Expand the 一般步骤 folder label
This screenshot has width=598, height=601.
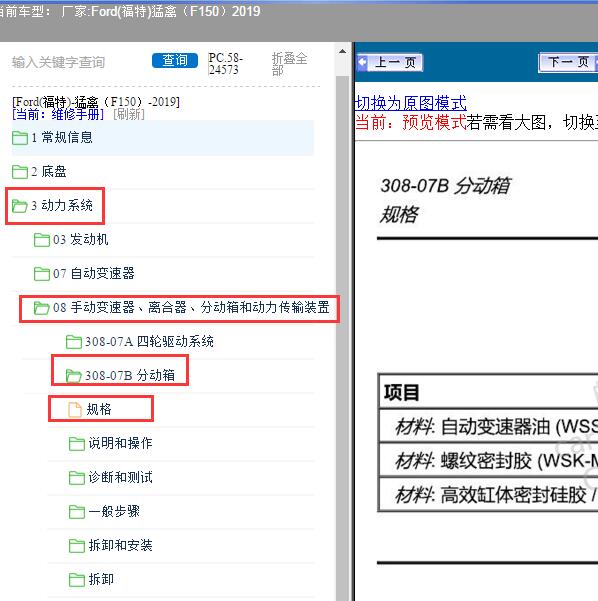114,511
